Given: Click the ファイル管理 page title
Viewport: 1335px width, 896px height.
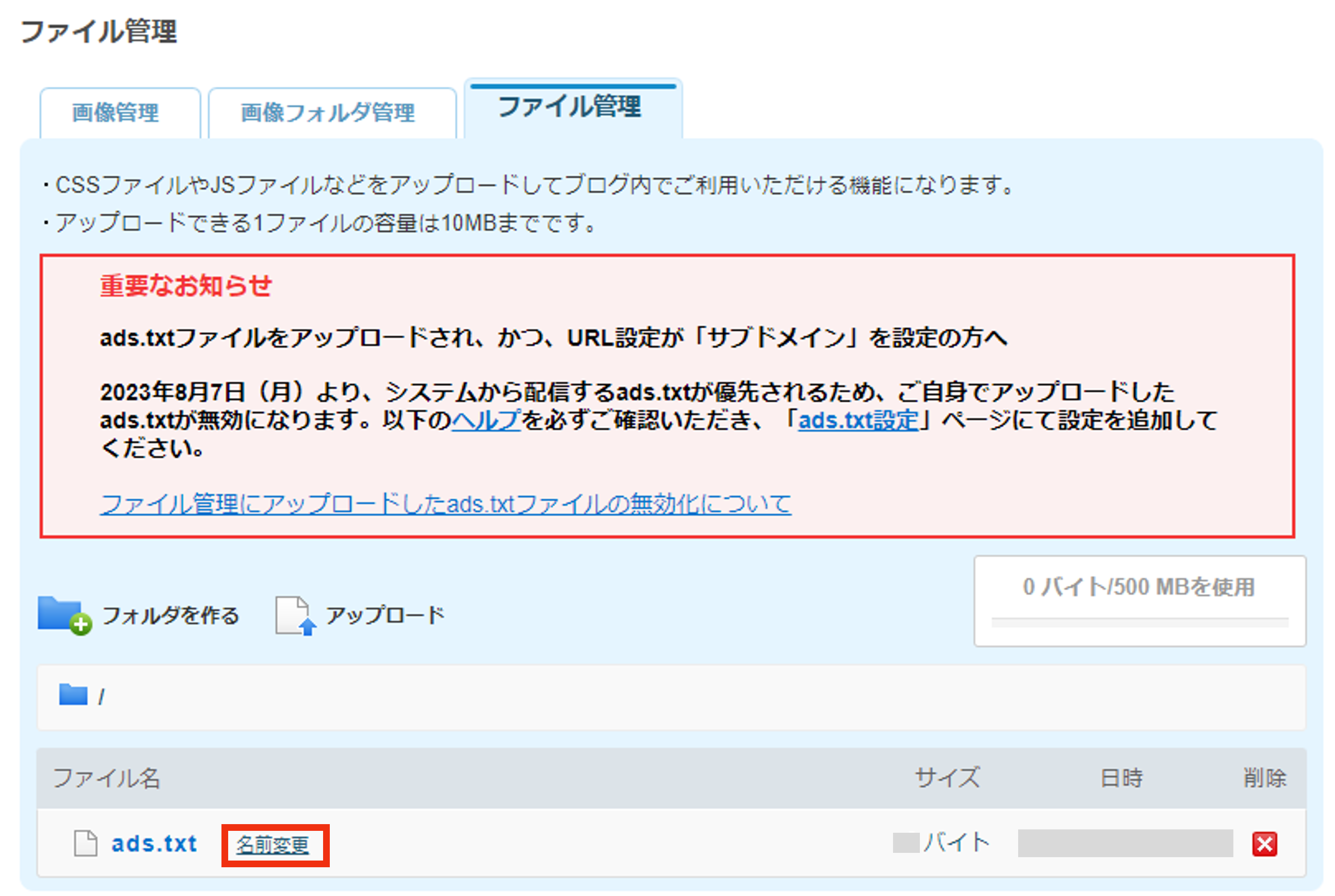Looking at the screenshot, I should tap(99, 31).
